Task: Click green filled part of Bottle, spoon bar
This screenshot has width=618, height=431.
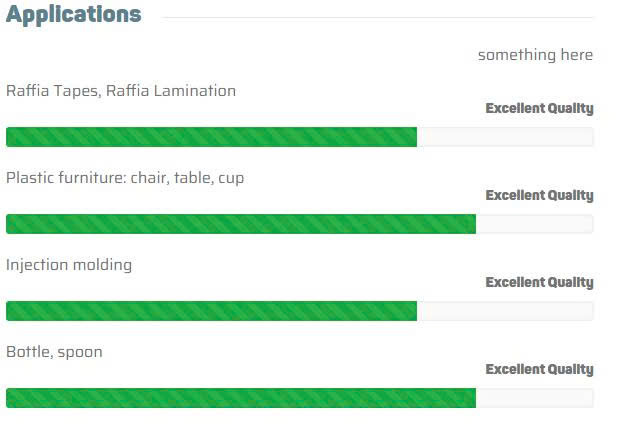Action: pos(240,398)
